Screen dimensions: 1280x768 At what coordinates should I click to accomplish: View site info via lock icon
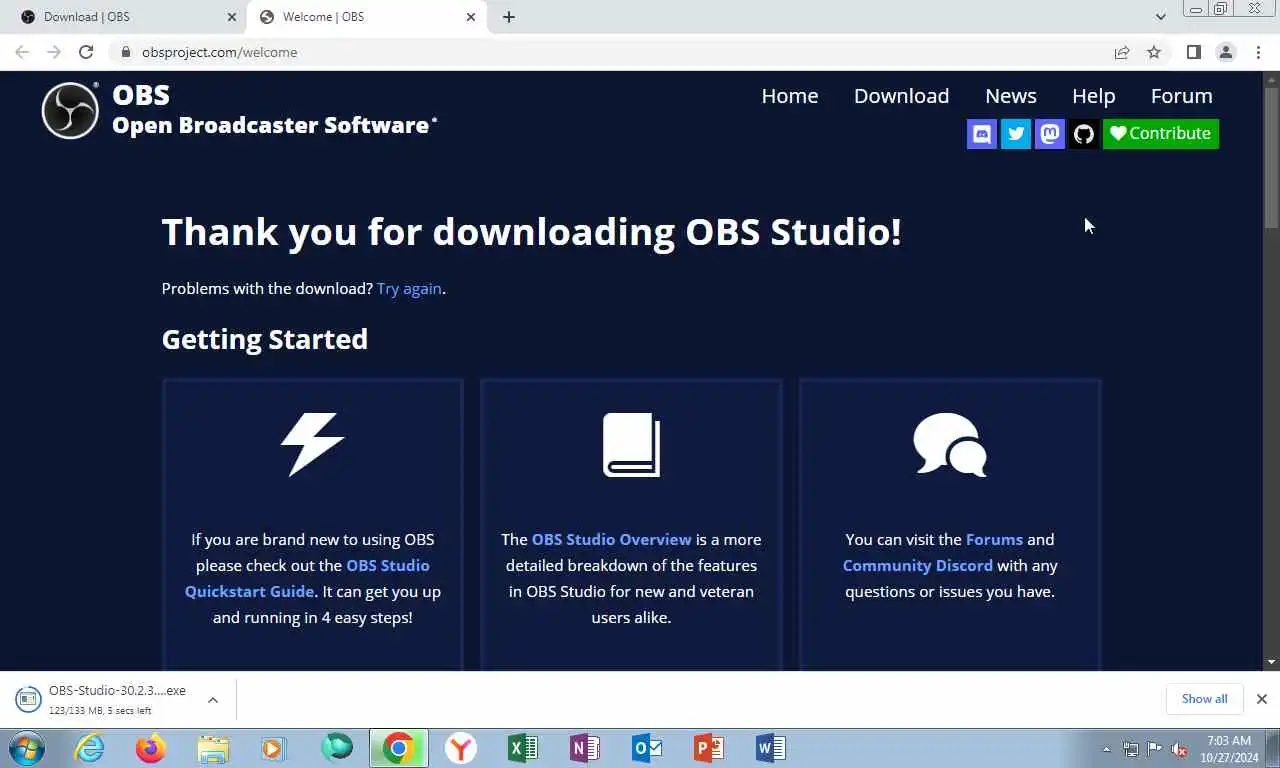(126, 52)
